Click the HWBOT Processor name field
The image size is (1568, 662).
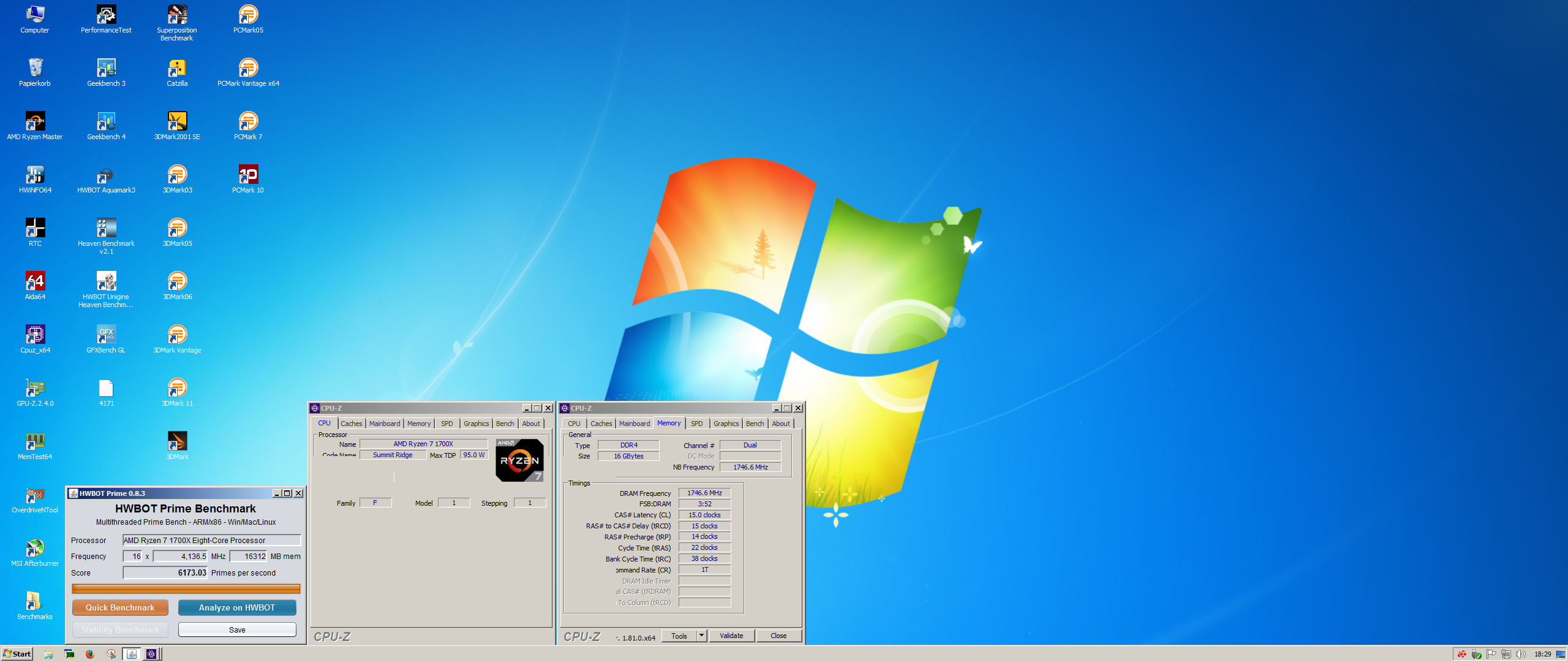(212, 540)
